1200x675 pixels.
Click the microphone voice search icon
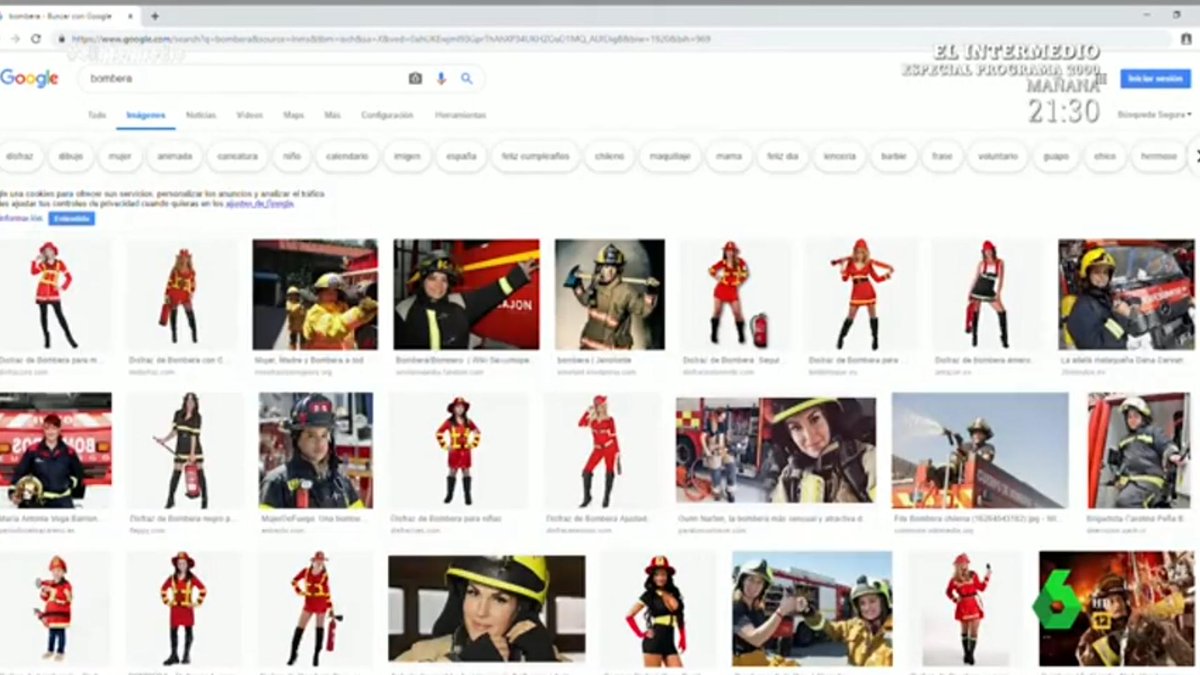pos(441,78)
